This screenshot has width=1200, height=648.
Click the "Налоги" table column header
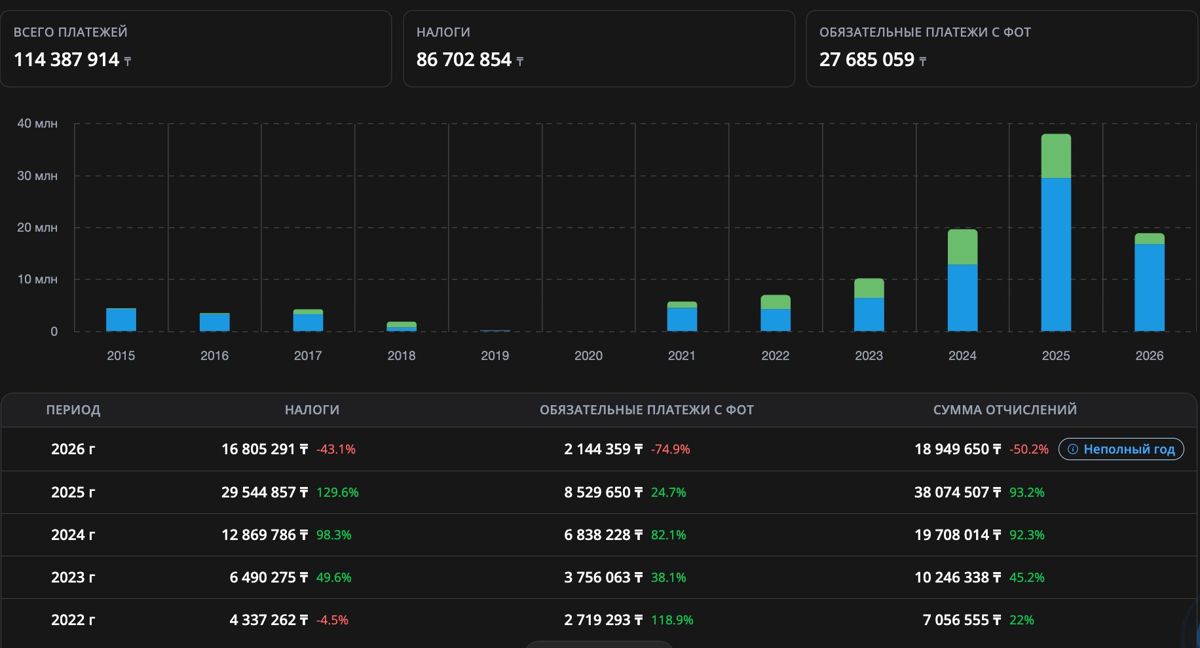312,410
